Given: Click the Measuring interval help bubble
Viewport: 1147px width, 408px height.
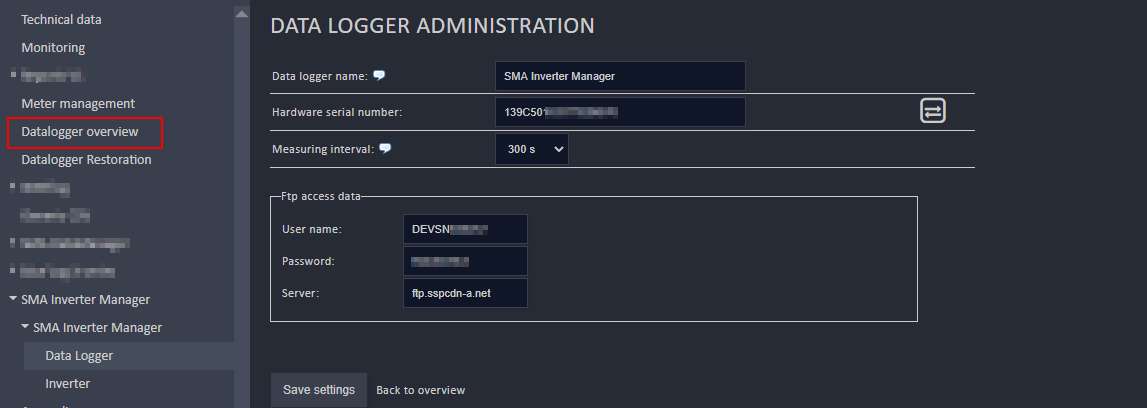Looking at the screenshot, I should [385, 149].
